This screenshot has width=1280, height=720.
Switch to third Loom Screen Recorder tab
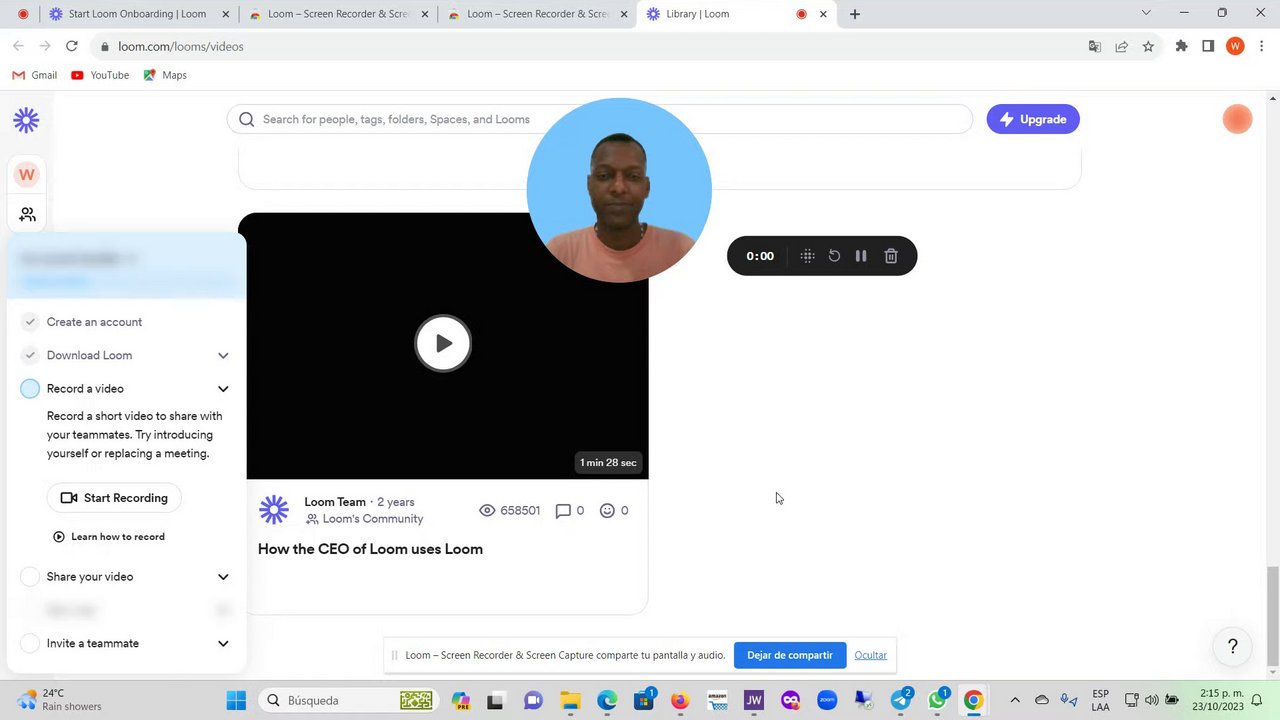pos(537,14)
